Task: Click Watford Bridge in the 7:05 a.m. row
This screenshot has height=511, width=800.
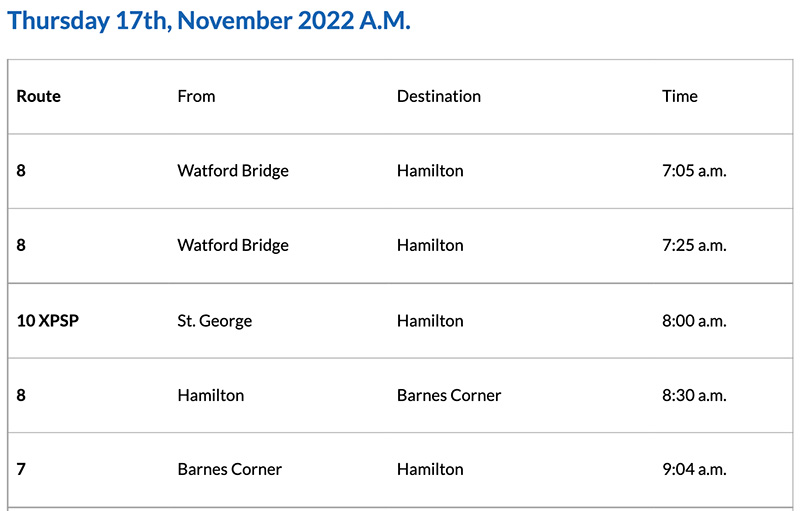Action: pos(233,171)
